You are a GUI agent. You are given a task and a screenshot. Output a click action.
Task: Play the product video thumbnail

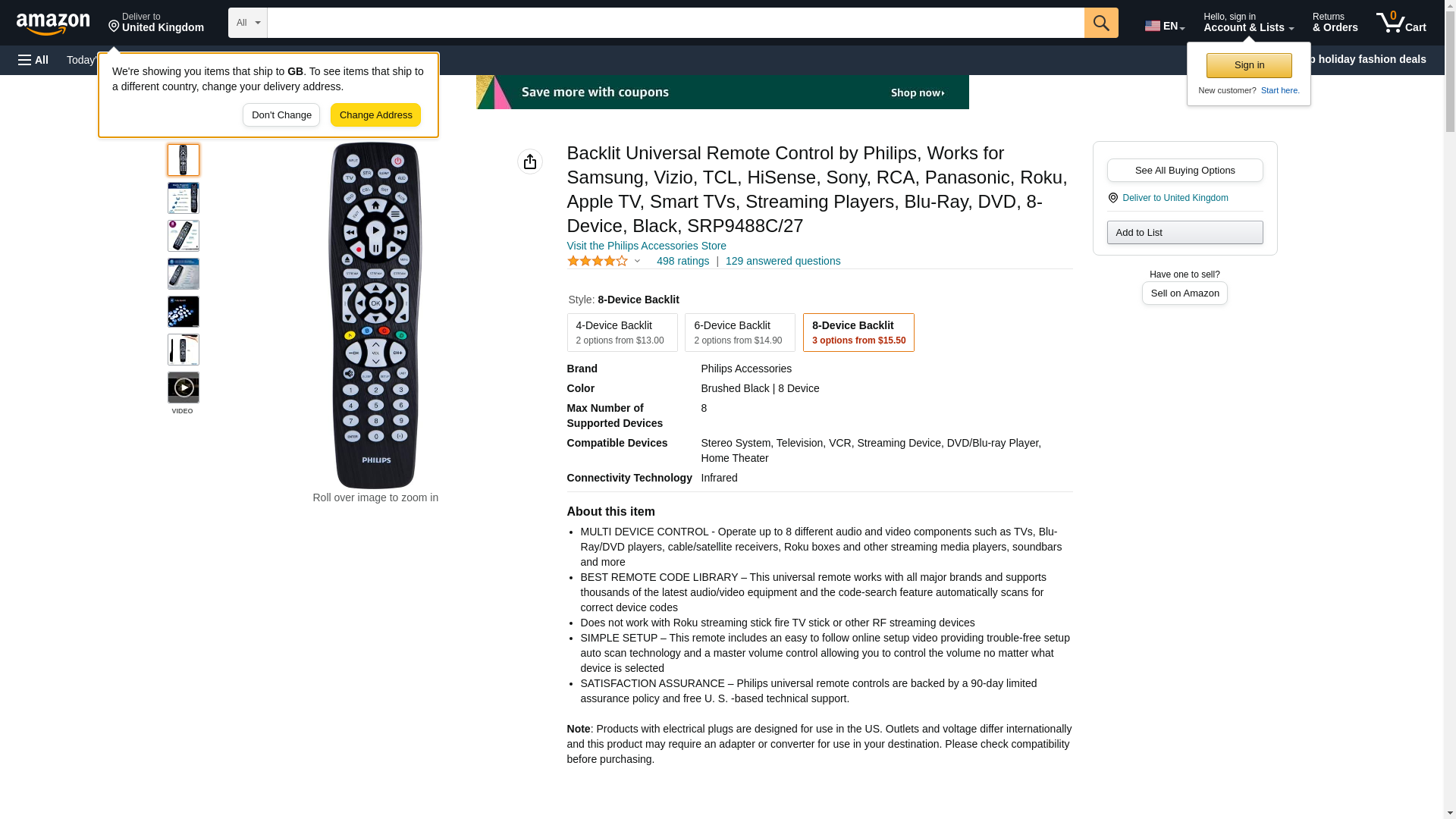tap(184, 388)
